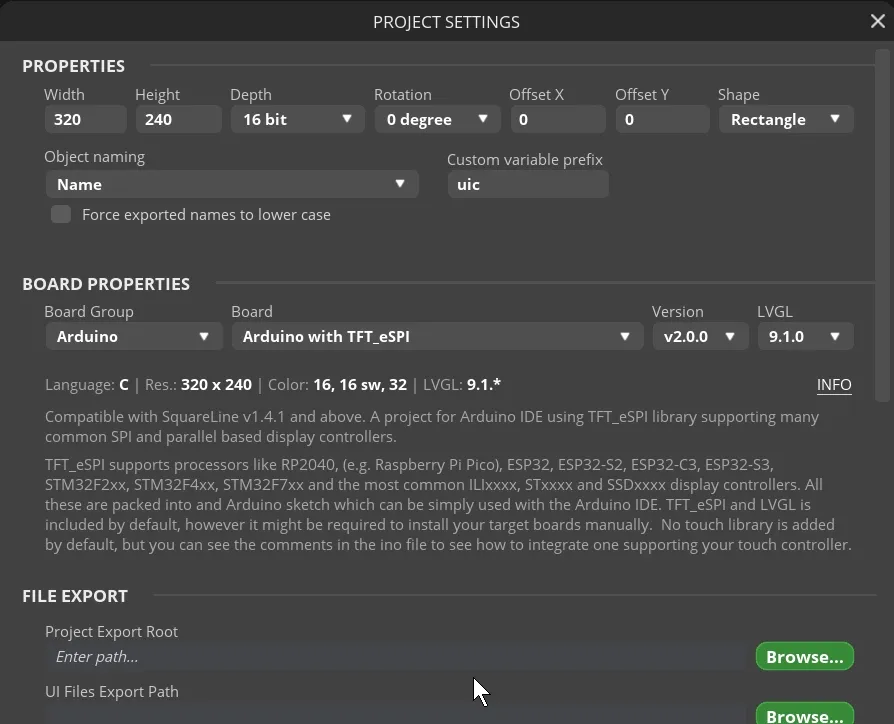894x724 pixels.
Task: Browse for the UI Files Export Path
Action: tap(804, 714)
